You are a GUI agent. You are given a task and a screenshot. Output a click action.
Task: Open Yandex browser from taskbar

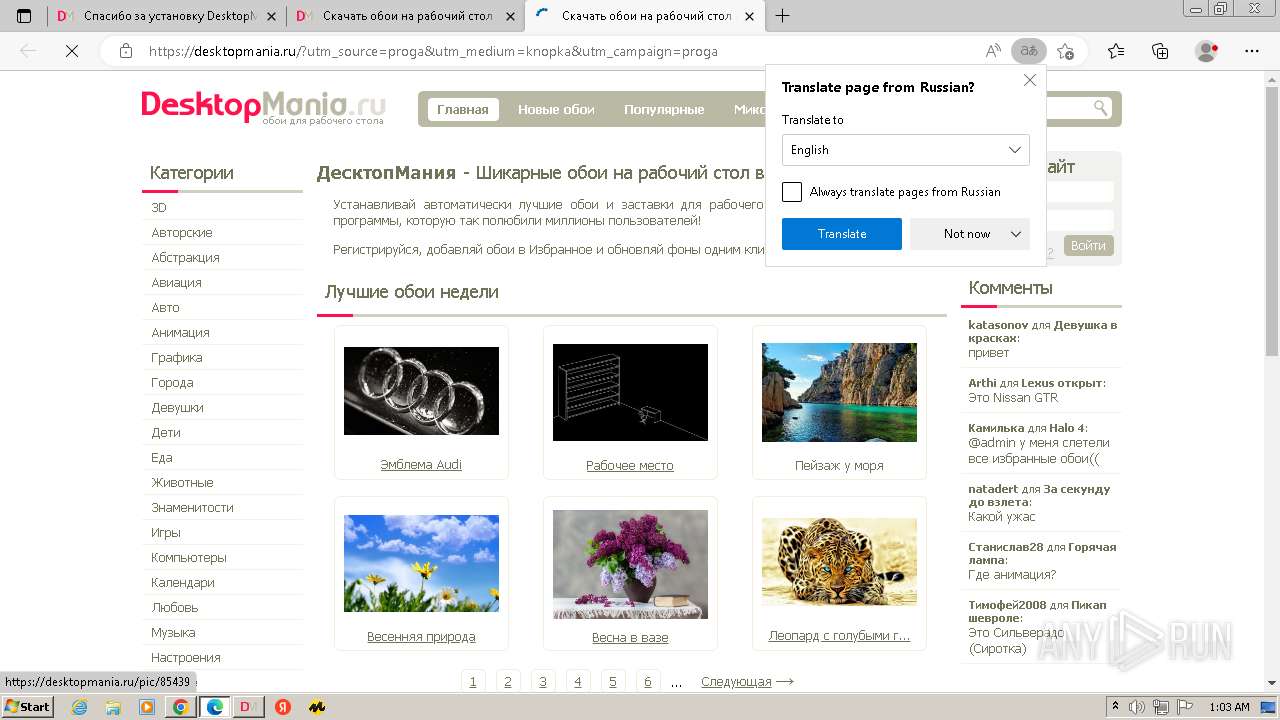[283, 707]
